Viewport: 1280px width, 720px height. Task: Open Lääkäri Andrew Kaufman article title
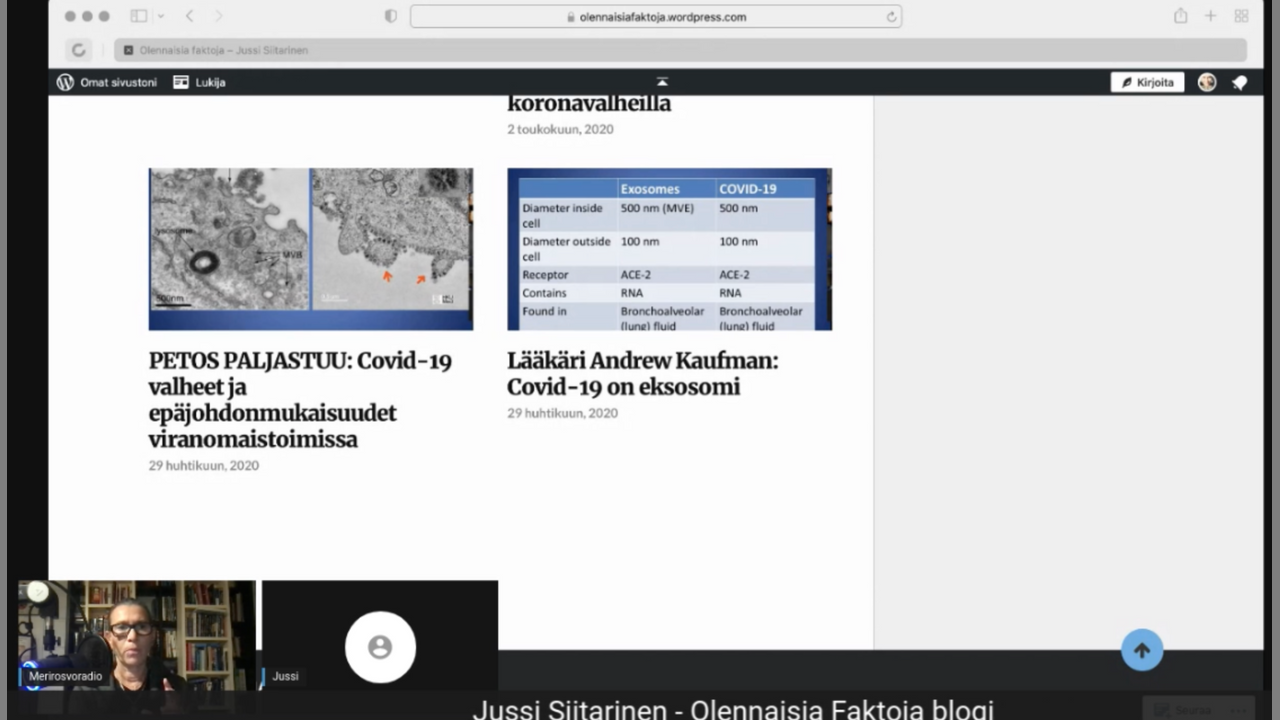(642, 373)
